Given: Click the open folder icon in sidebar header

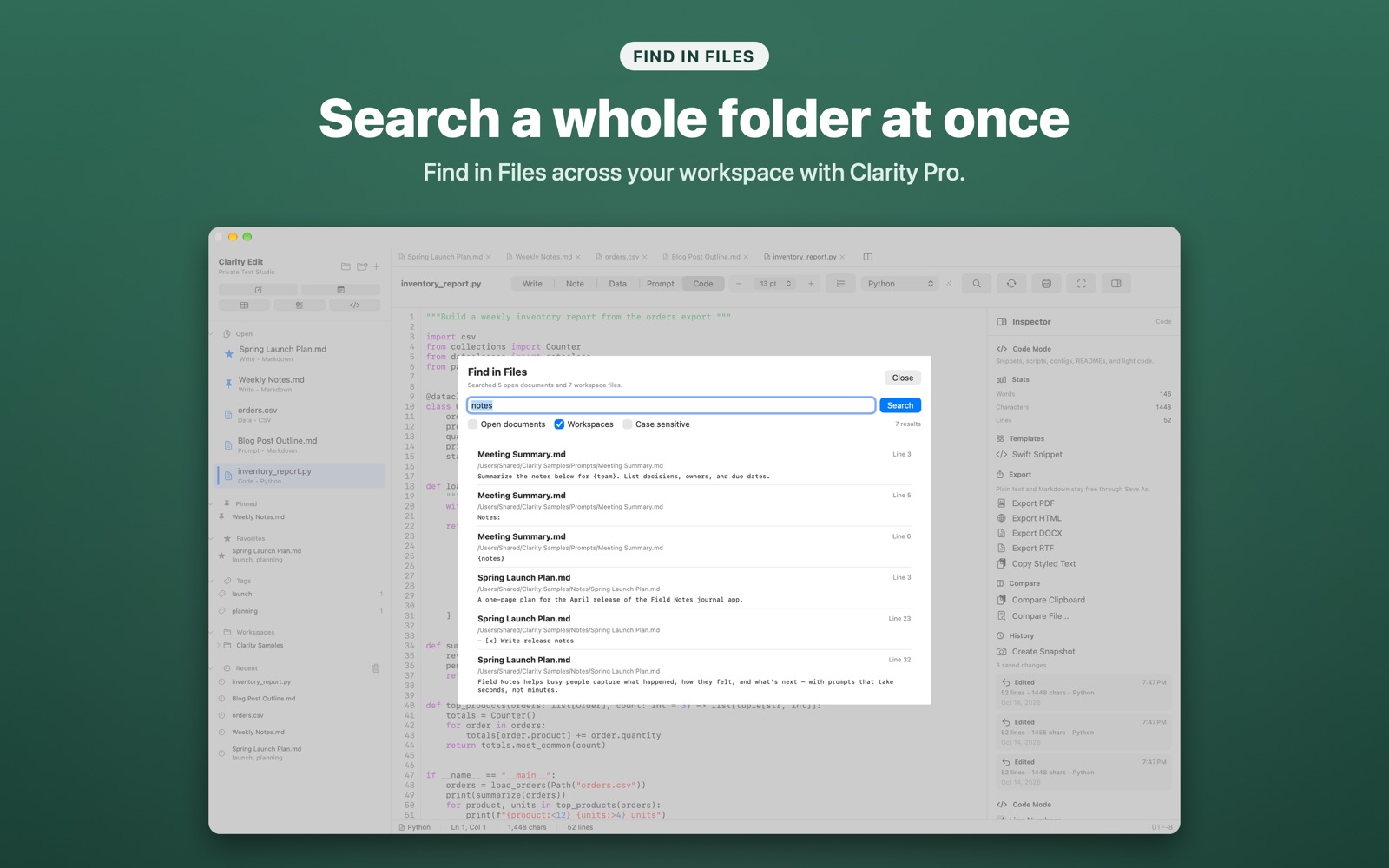Looking at the screenshot, I should 346,266.
